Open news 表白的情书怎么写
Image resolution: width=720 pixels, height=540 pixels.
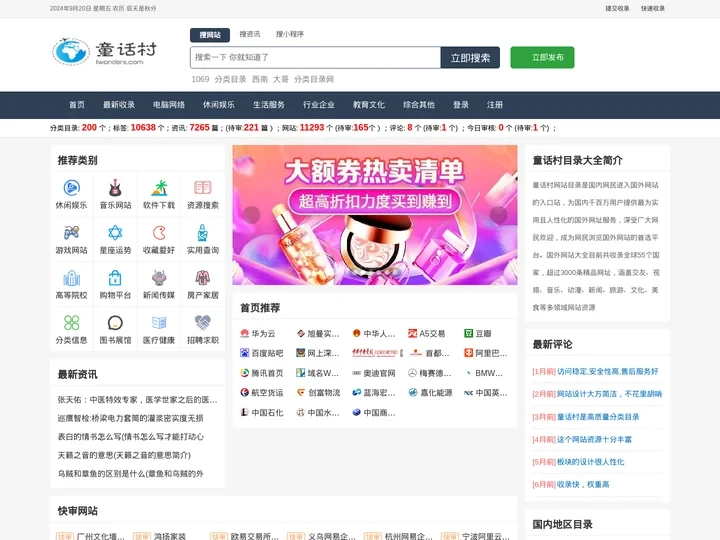130,436
